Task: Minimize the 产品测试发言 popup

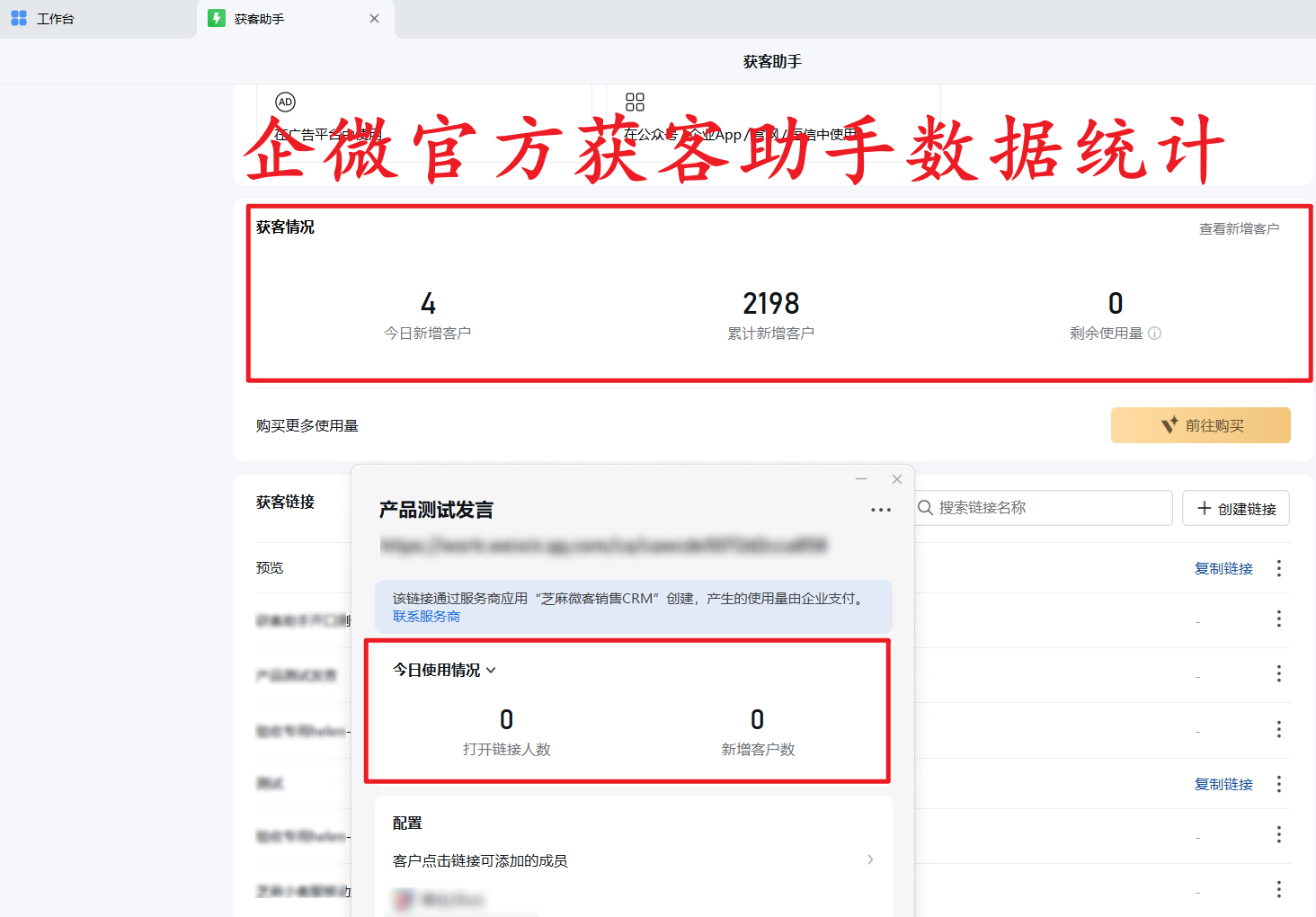Action: point(861,479)
